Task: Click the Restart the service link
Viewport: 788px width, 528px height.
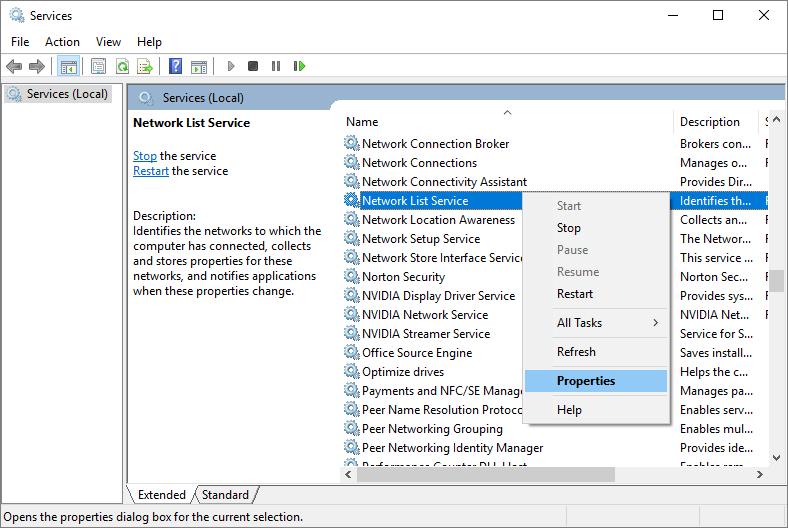Action: point(151,171)
